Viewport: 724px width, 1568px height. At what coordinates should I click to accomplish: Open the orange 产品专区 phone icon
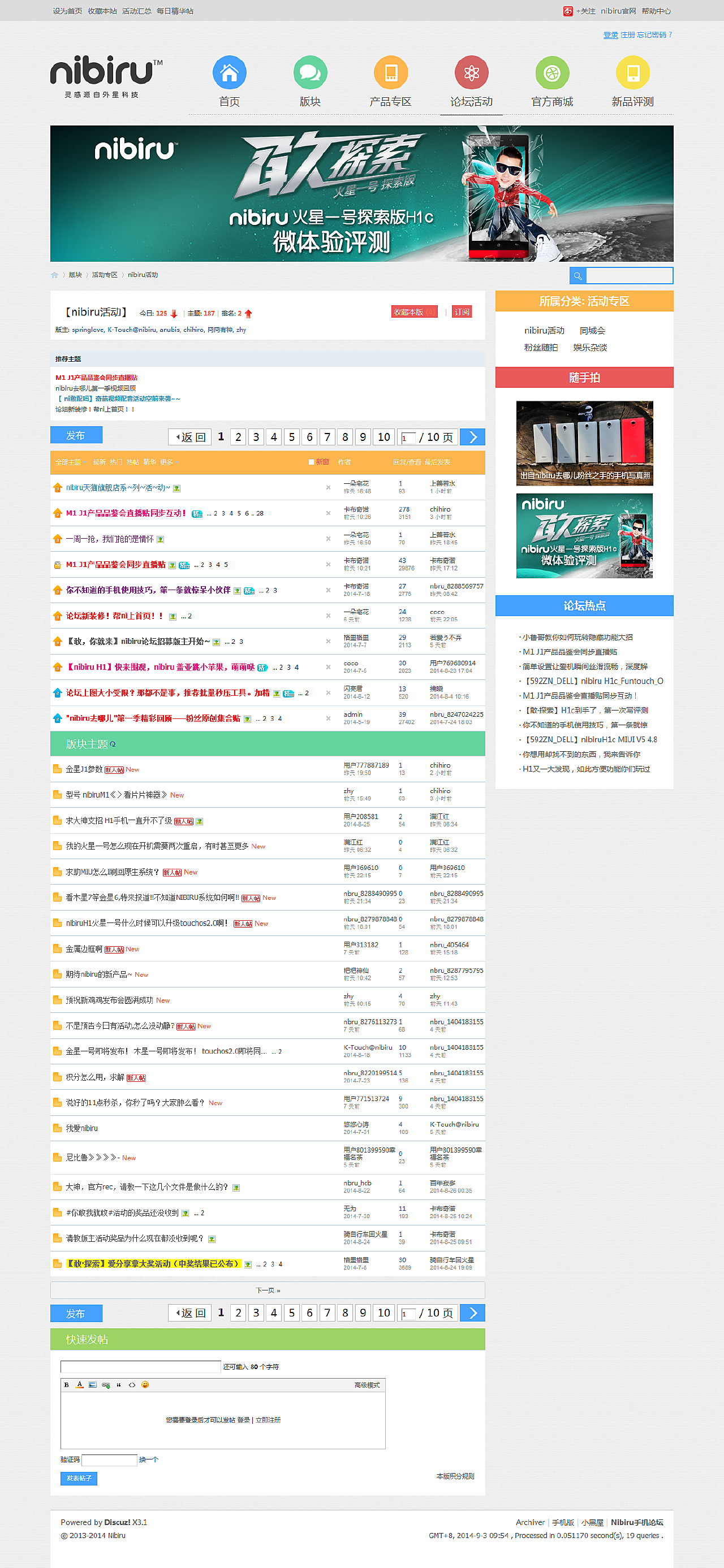click(390, 72)
